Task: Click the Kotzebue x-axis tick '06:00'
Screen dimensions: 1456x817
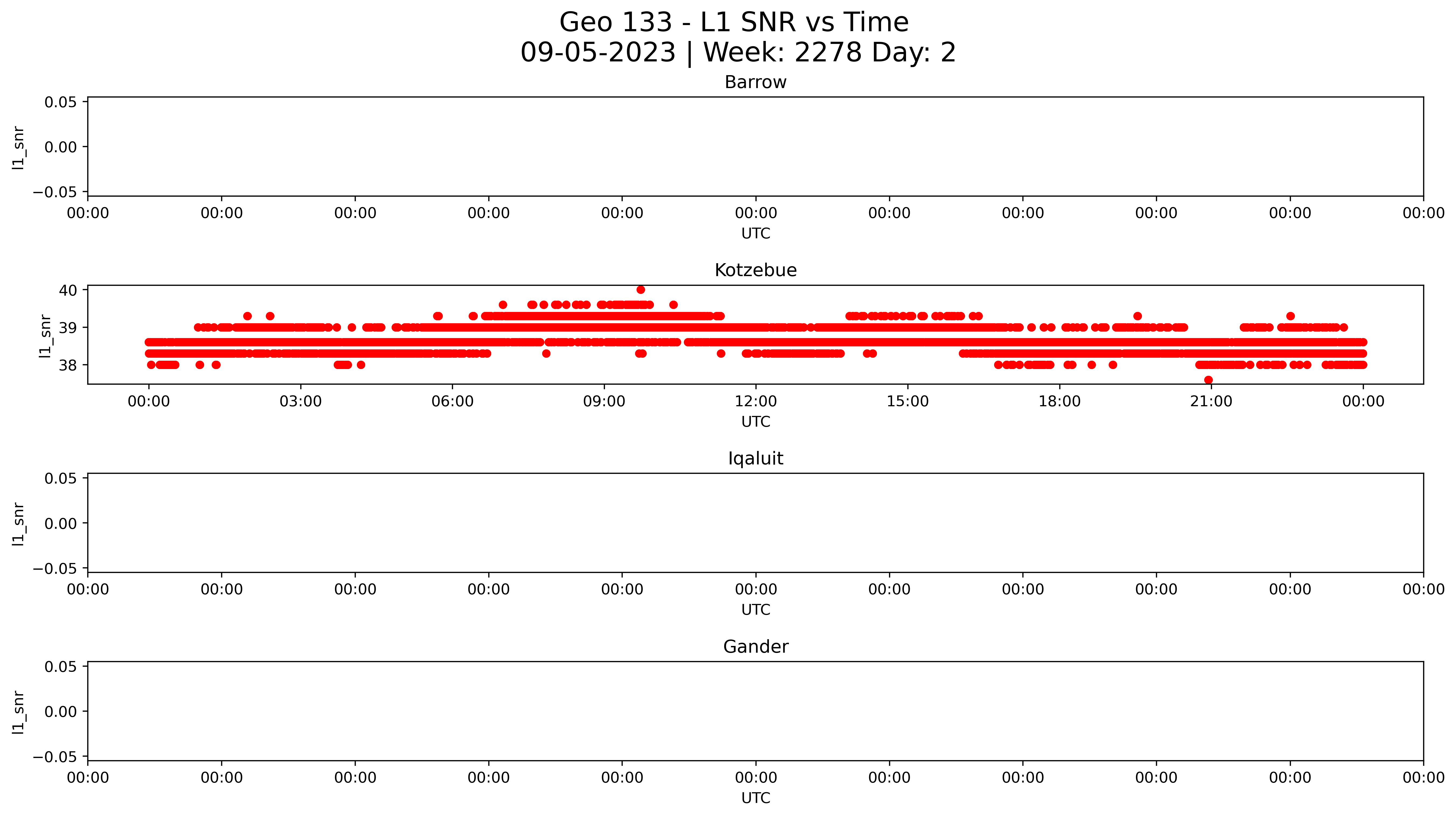Action: pos(452,402)
